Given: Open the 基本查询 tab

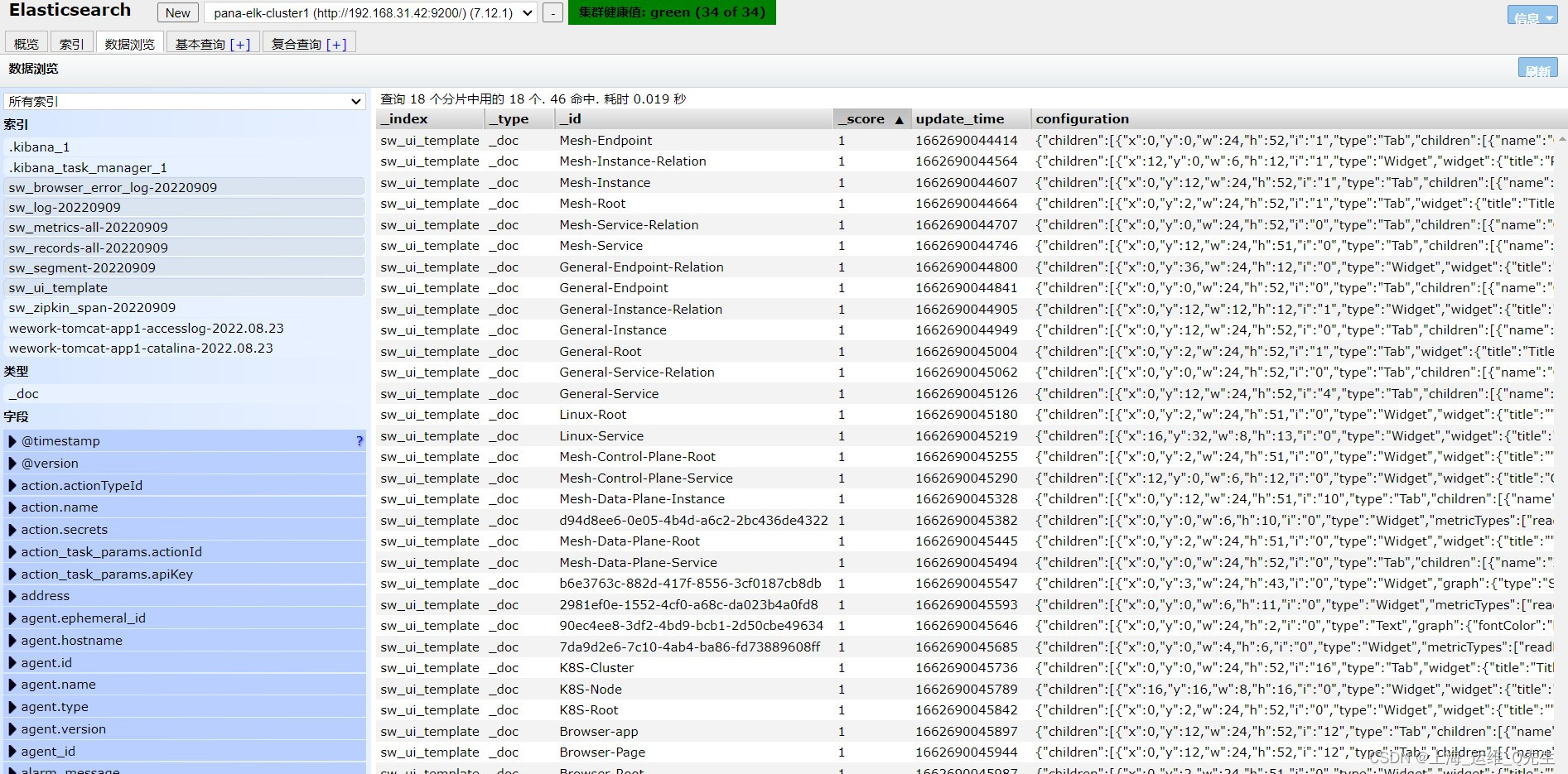Looking at the screenshot, I should (x=213, y=43).
